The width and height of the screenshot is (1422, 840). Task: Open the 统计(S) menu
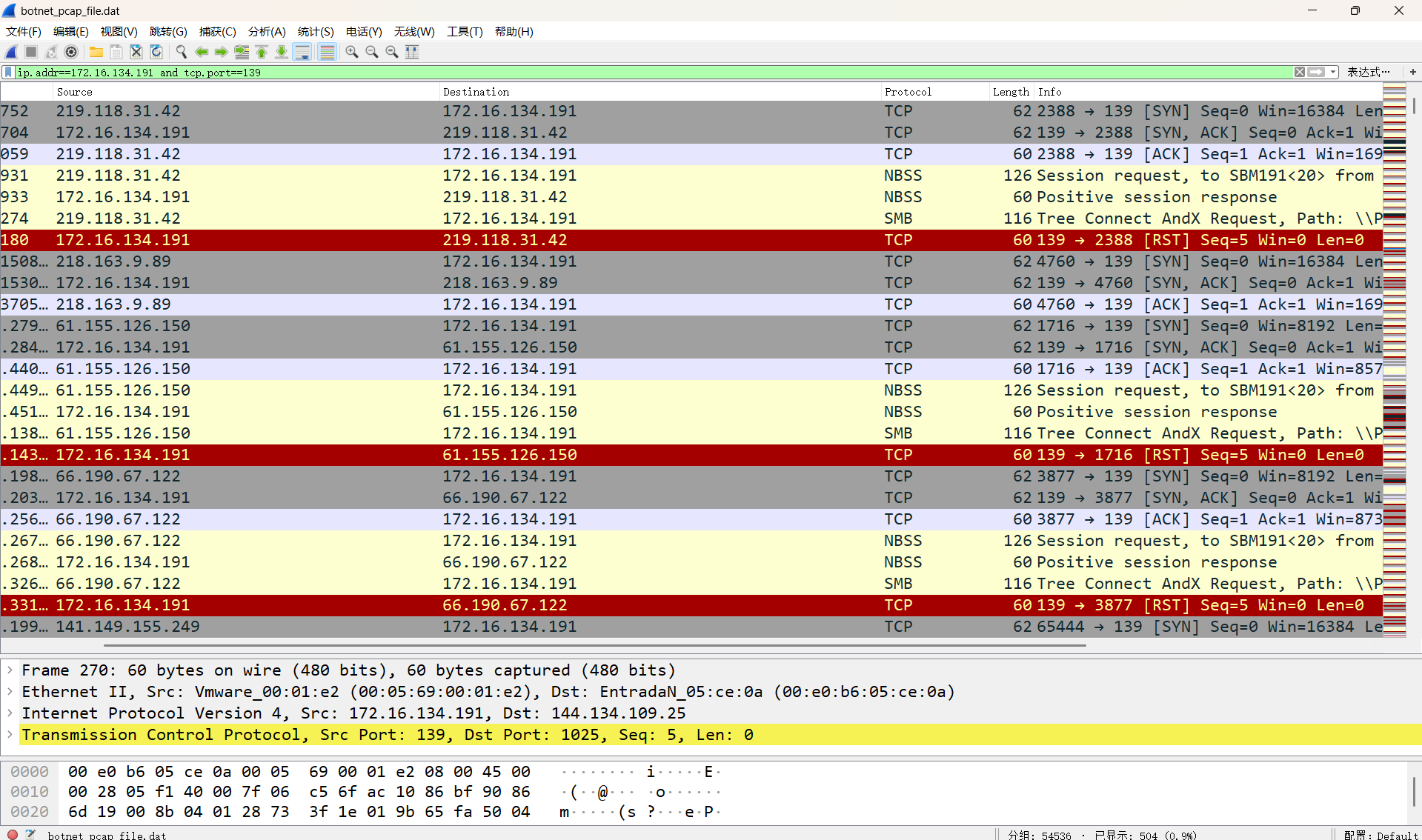pyautogui.click(x=316, y=31)
